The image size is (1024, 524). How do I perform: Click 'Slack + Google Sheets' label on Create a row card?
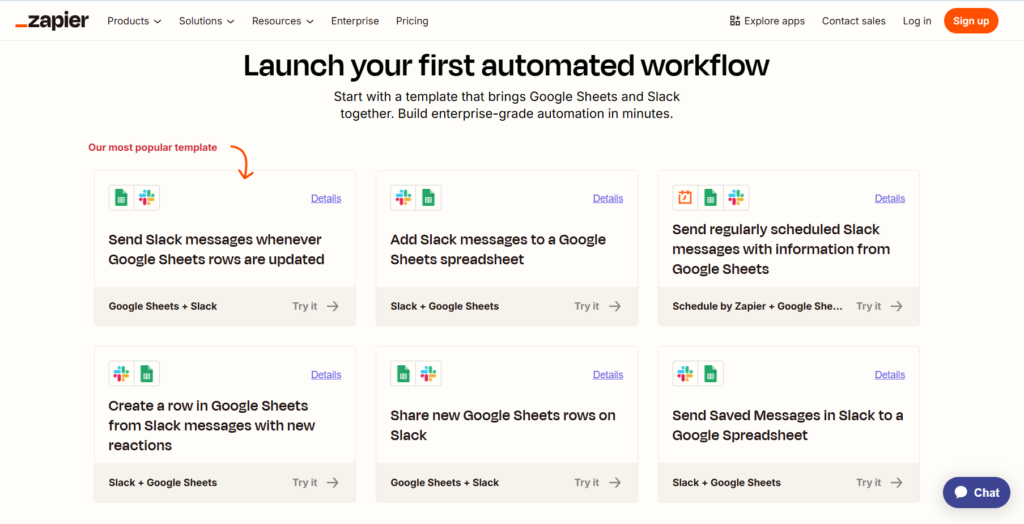click(163, 482)
